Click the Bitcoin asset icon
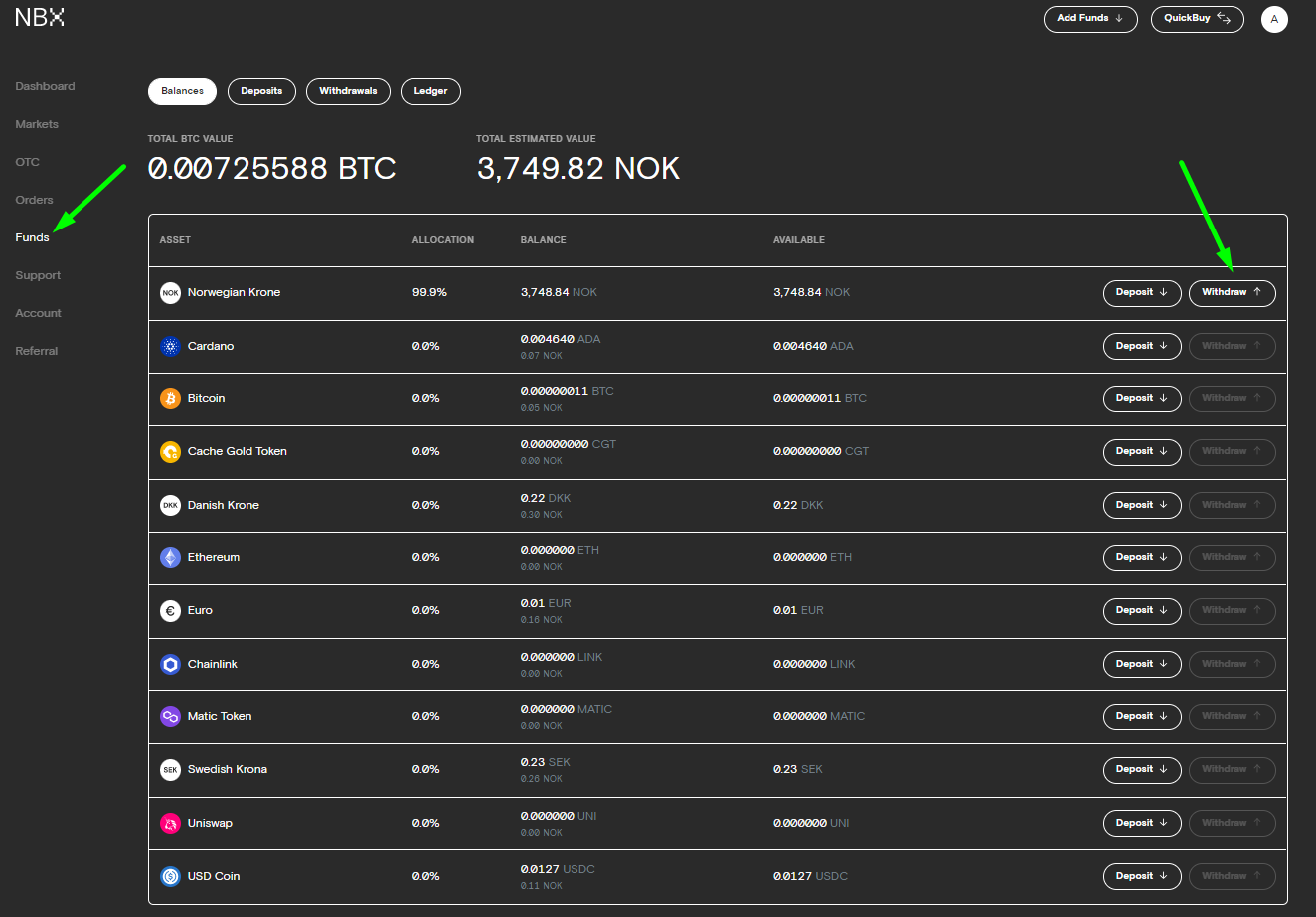The height and width of the screenshot is (917, 1316). tap(170, 398)
